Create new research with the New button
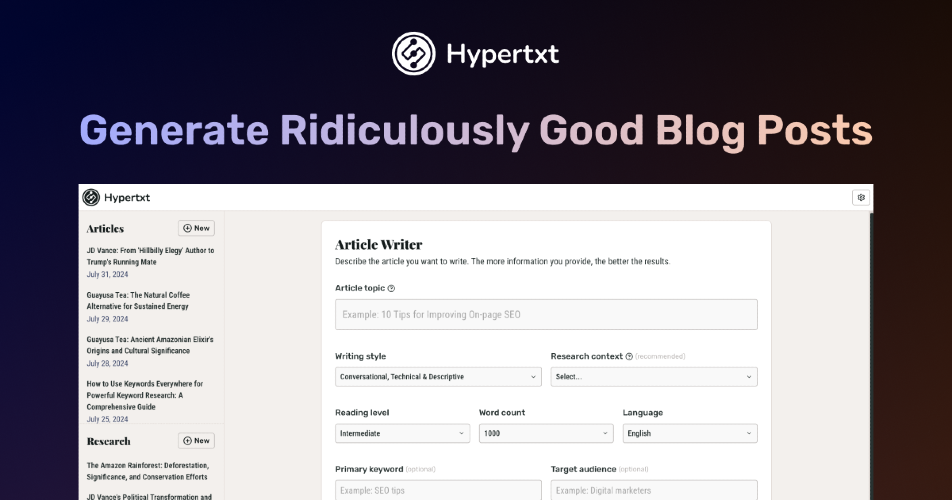This screenshot has width=952, height=500. (196, 441)
